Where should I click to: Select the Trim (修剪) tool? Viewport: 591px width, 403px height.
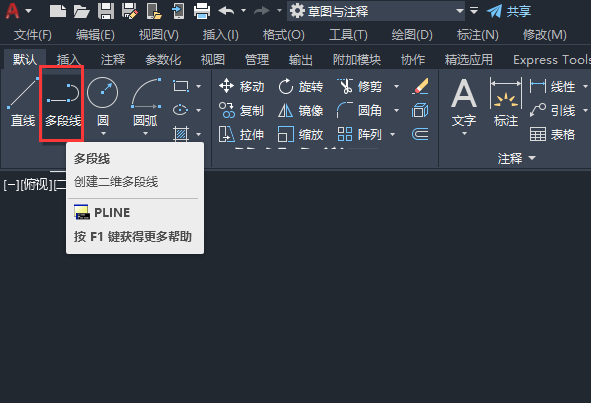(360, 86)
